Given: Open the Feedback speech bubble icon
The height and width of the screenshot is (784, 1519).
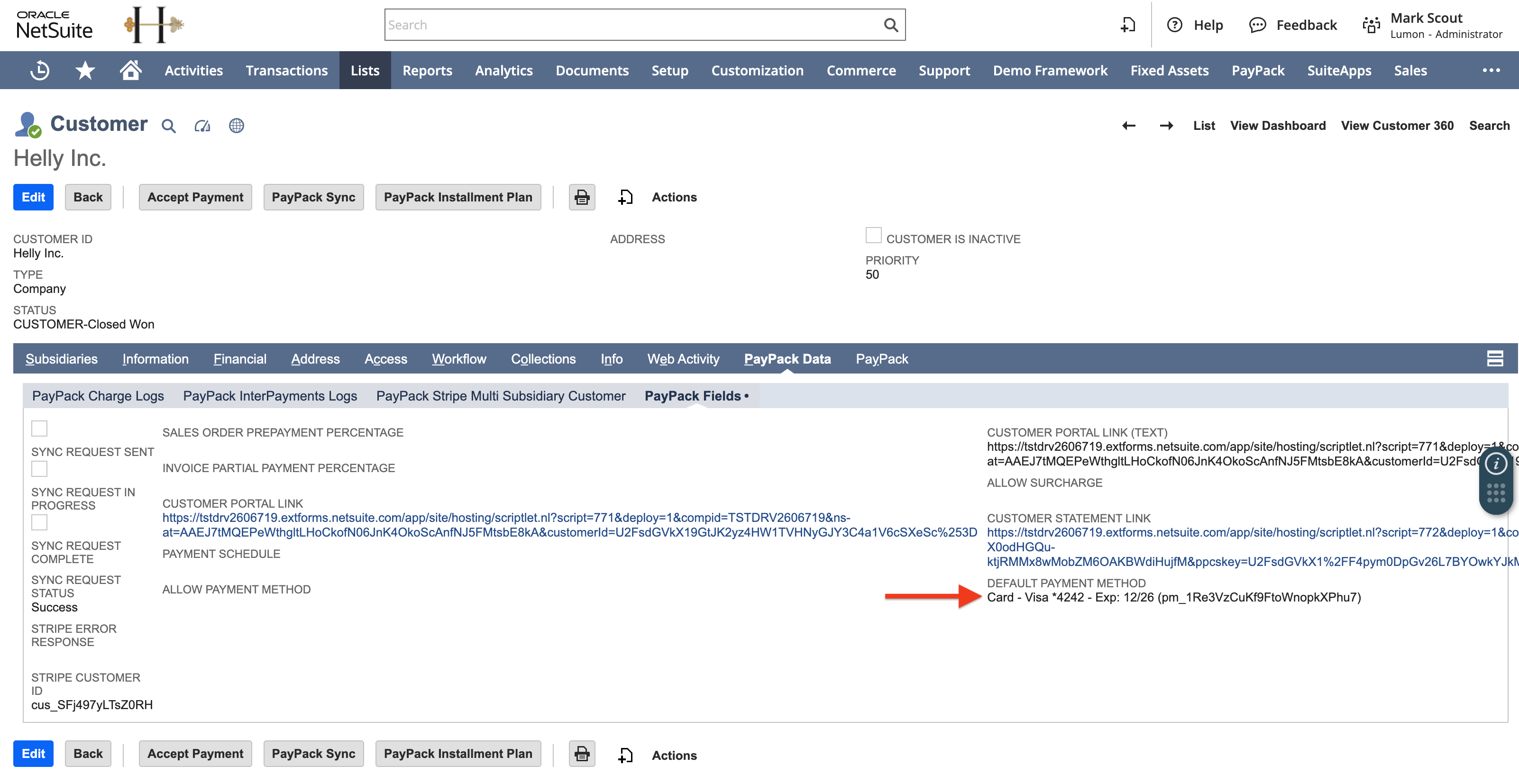Looking at the screenshot, I should coord(1257,25).
